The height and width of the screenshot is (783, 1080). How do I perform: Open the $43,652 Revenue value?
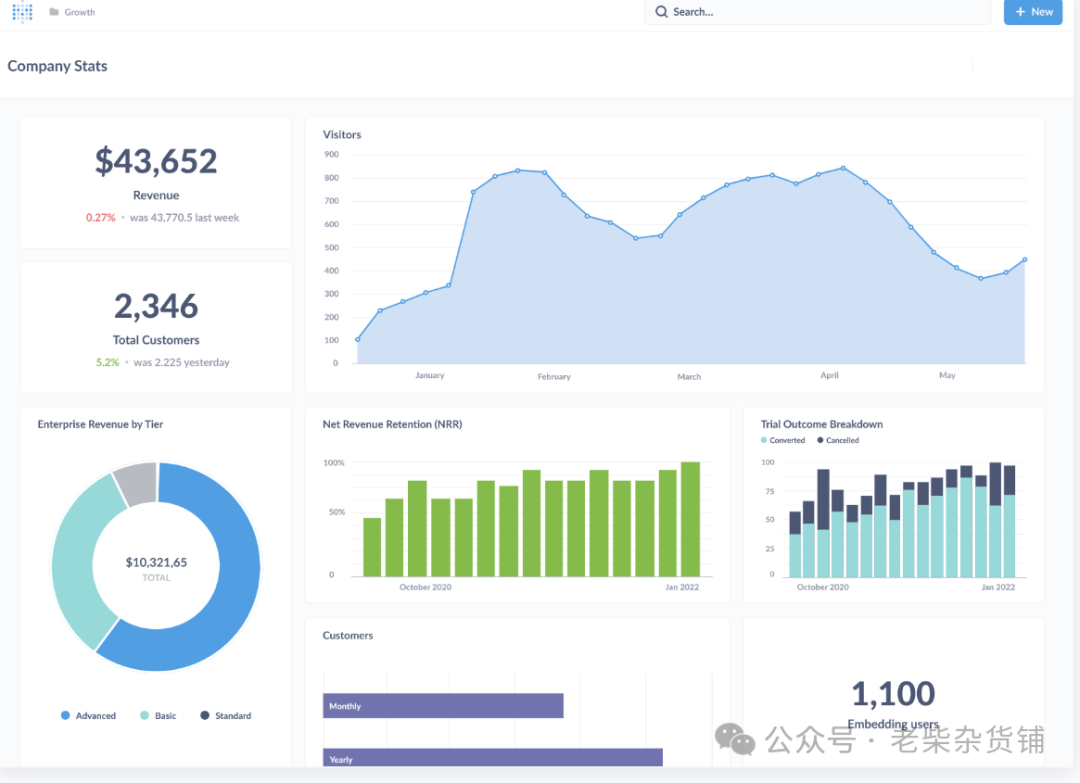point(156,161)
